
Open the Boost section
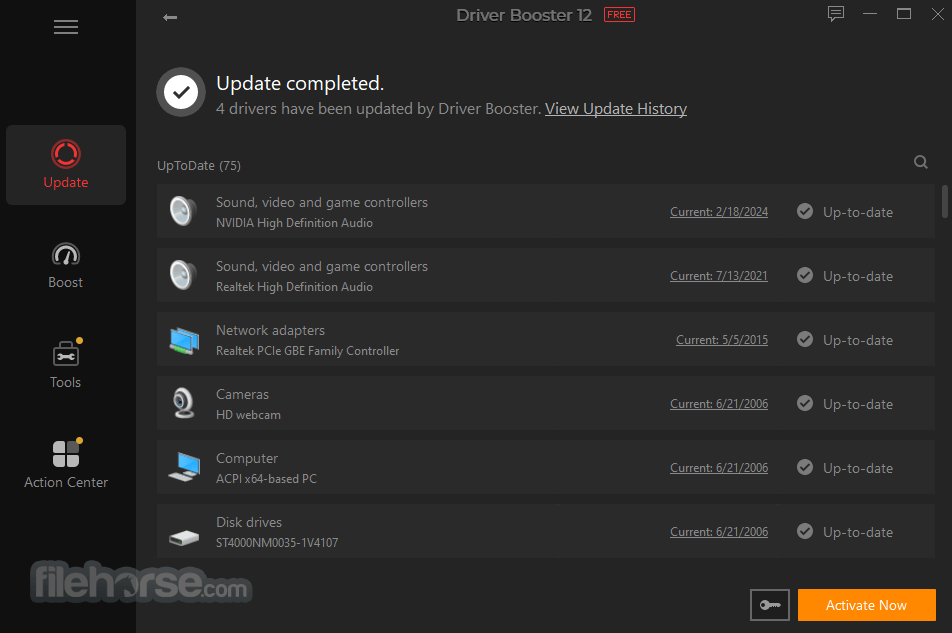coord(66,265)
